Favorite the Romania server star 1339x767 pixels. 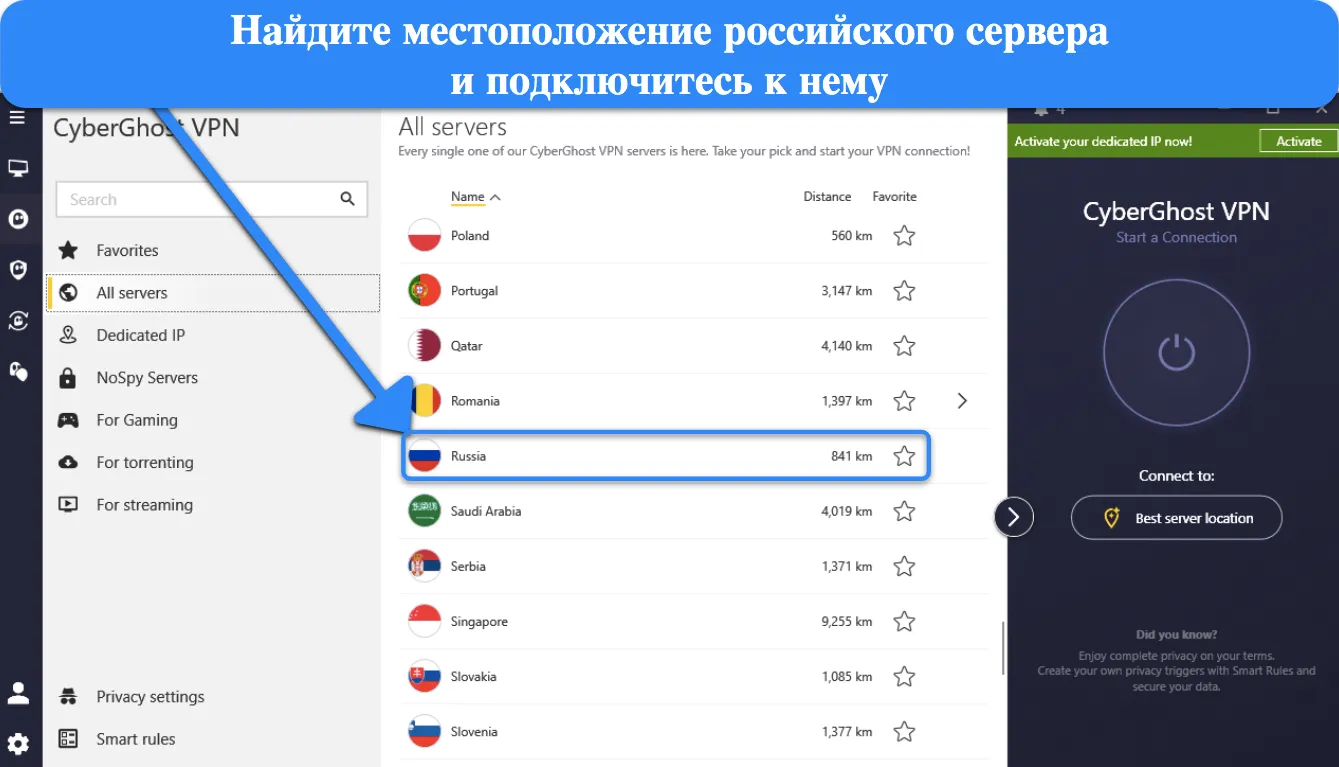point(904,401)
